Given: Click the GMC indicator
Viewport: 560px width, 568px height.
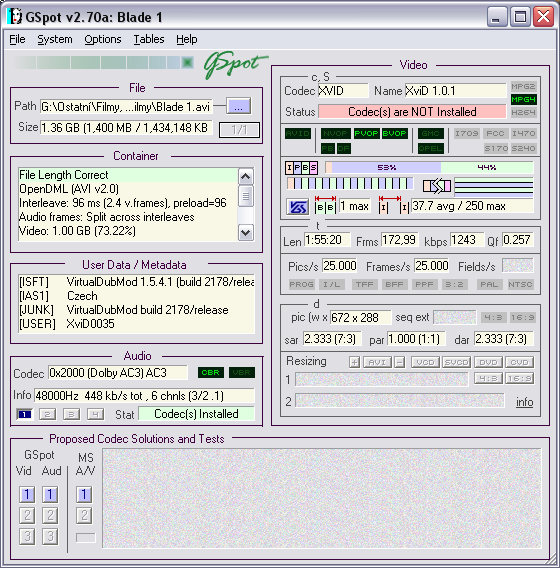Looking at the screenshot, I should [430, 134].
